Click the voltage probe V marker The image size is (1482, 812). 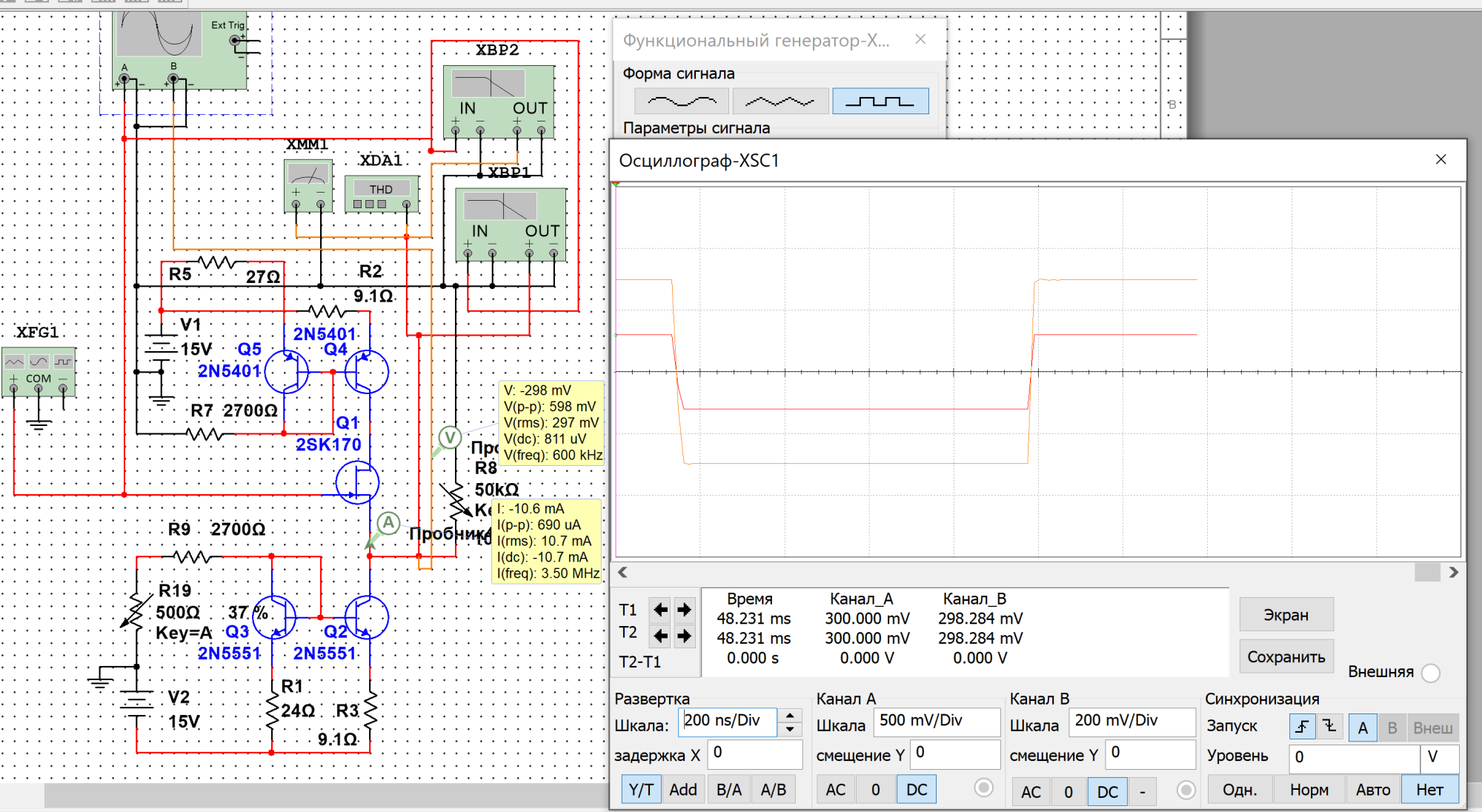pos(450,438)
